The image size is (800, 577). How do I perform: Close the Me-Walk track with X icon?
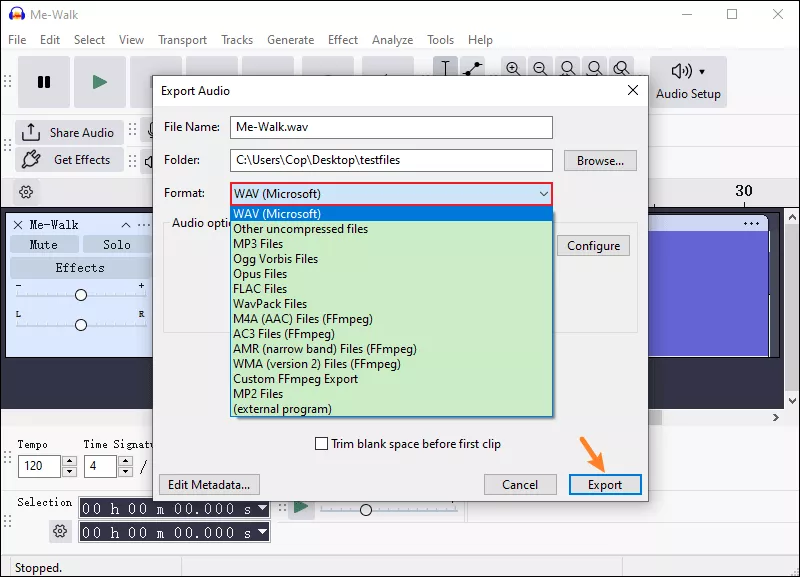pyautogui.click(x=18, y=225)
